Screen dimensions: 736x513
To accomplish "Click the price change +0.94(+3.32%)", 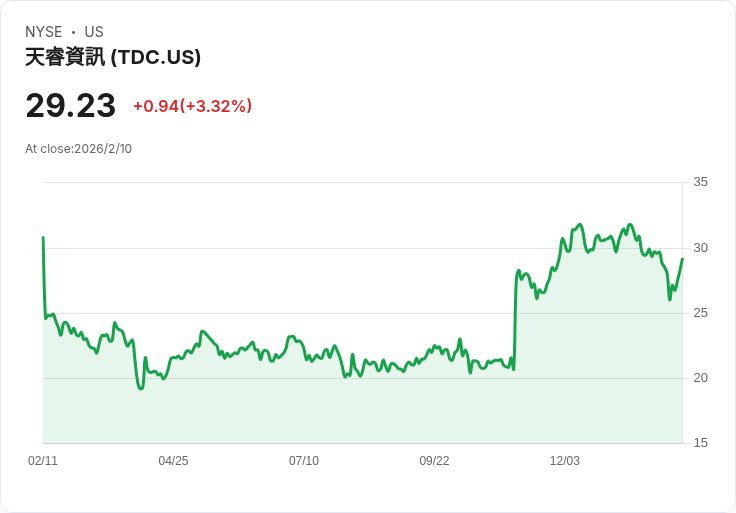I will click(192, 106).
